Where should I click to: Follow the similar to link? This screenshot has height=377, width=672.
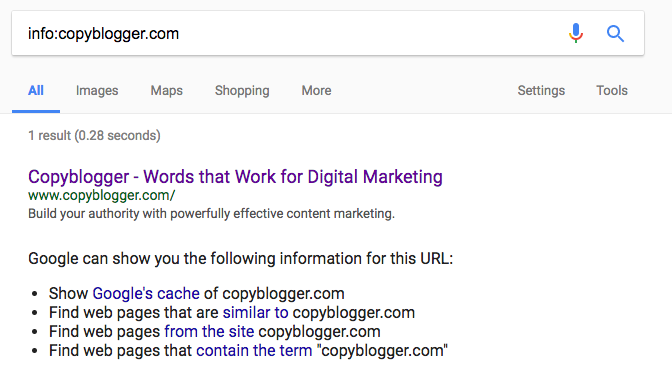[x=255, y=312]
